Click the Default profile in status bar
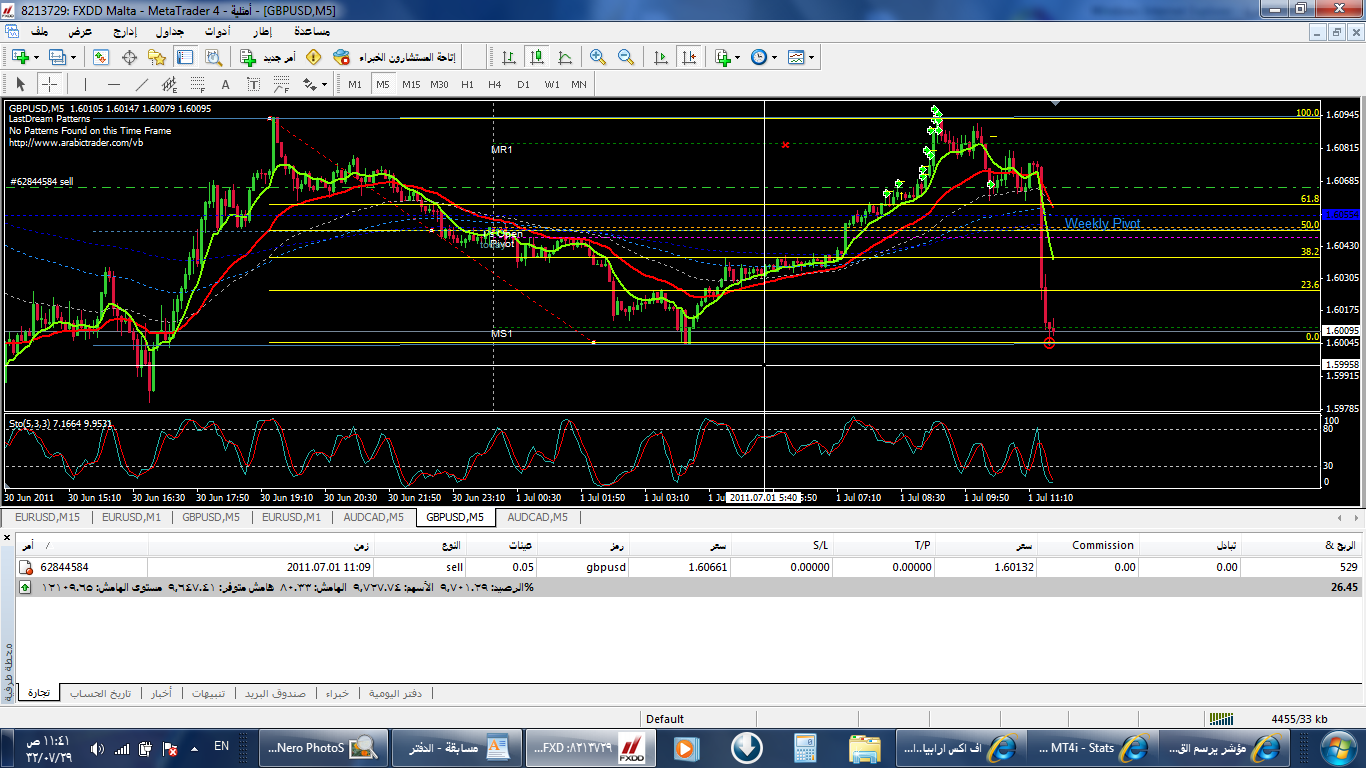 point(665,718)
